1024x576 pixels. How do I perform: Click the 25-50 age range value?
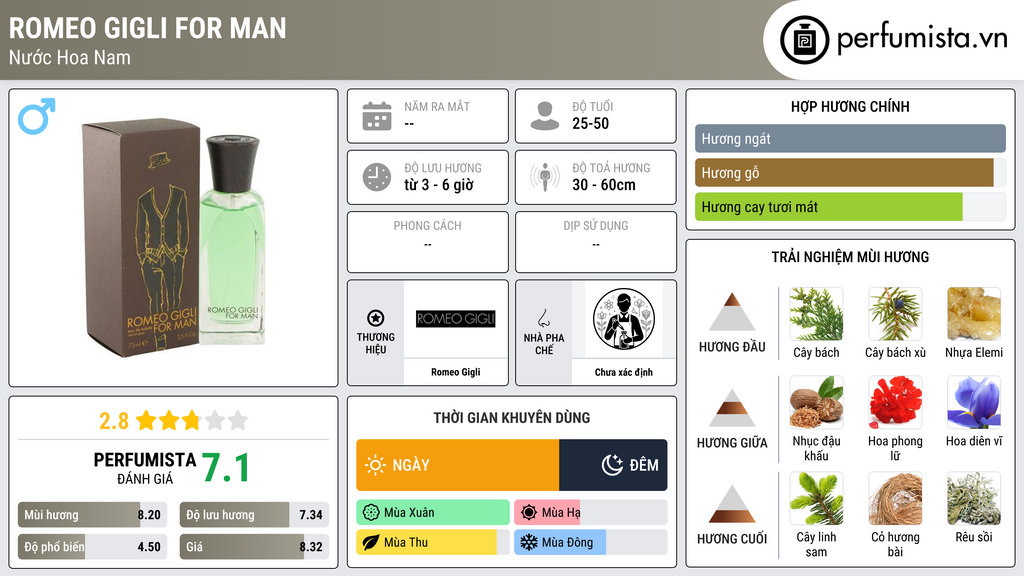tap(590, 123)
